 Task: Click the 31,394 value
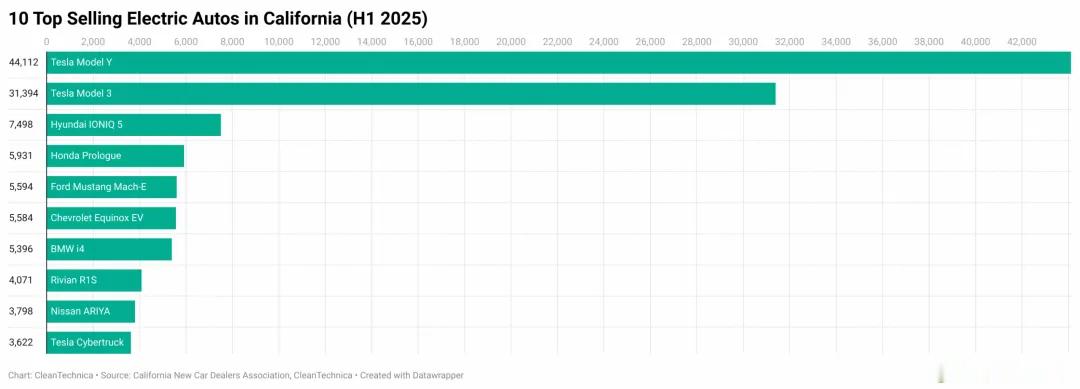(x=23, y=94)
